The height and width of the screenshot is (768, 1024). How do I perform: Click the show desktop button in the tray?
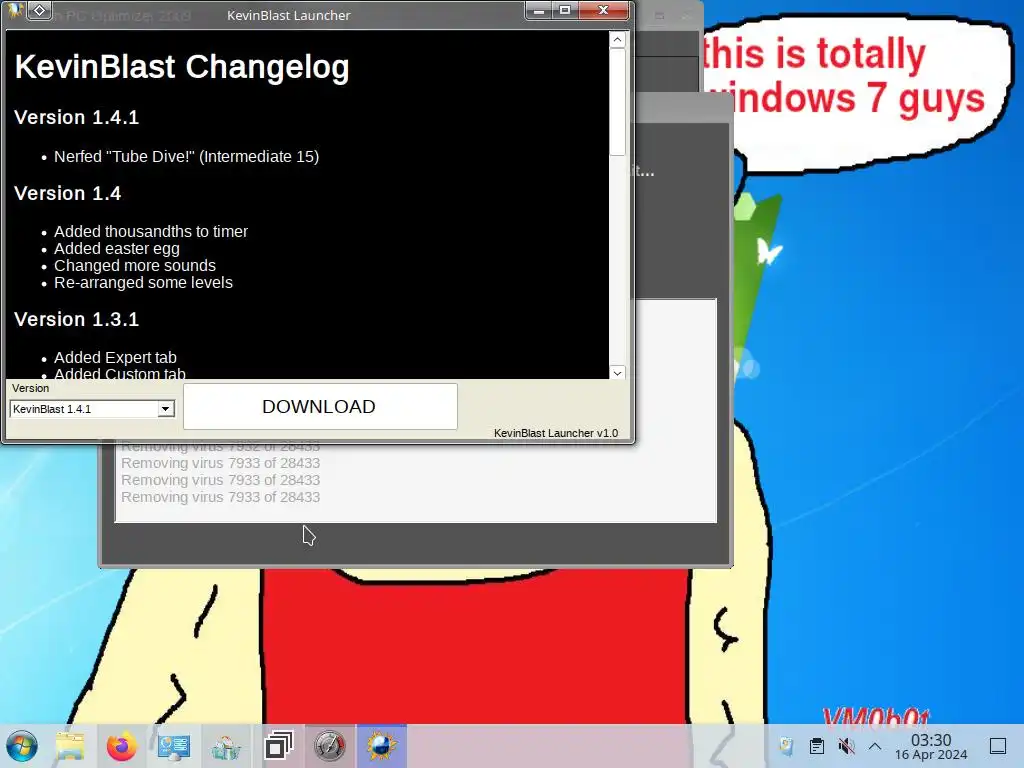click(x=998, y=746)
